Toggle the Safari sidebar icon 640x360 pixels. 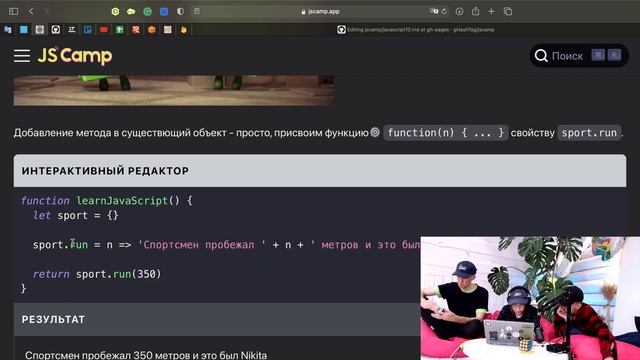pos(13,11)
